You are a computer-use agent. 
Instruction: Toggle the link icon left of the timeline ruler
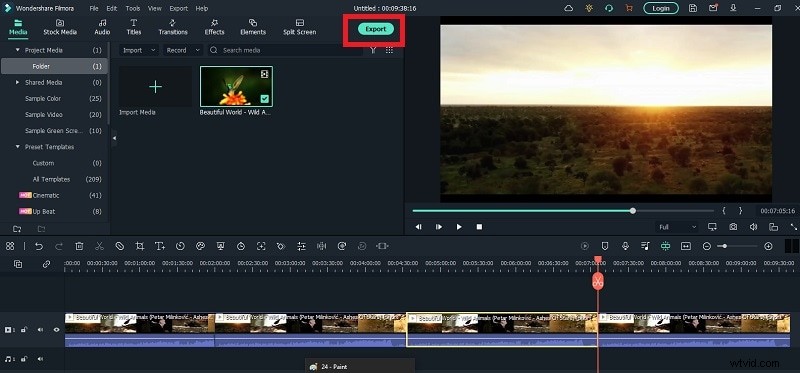pyautogui.click(x=46, y=264)
